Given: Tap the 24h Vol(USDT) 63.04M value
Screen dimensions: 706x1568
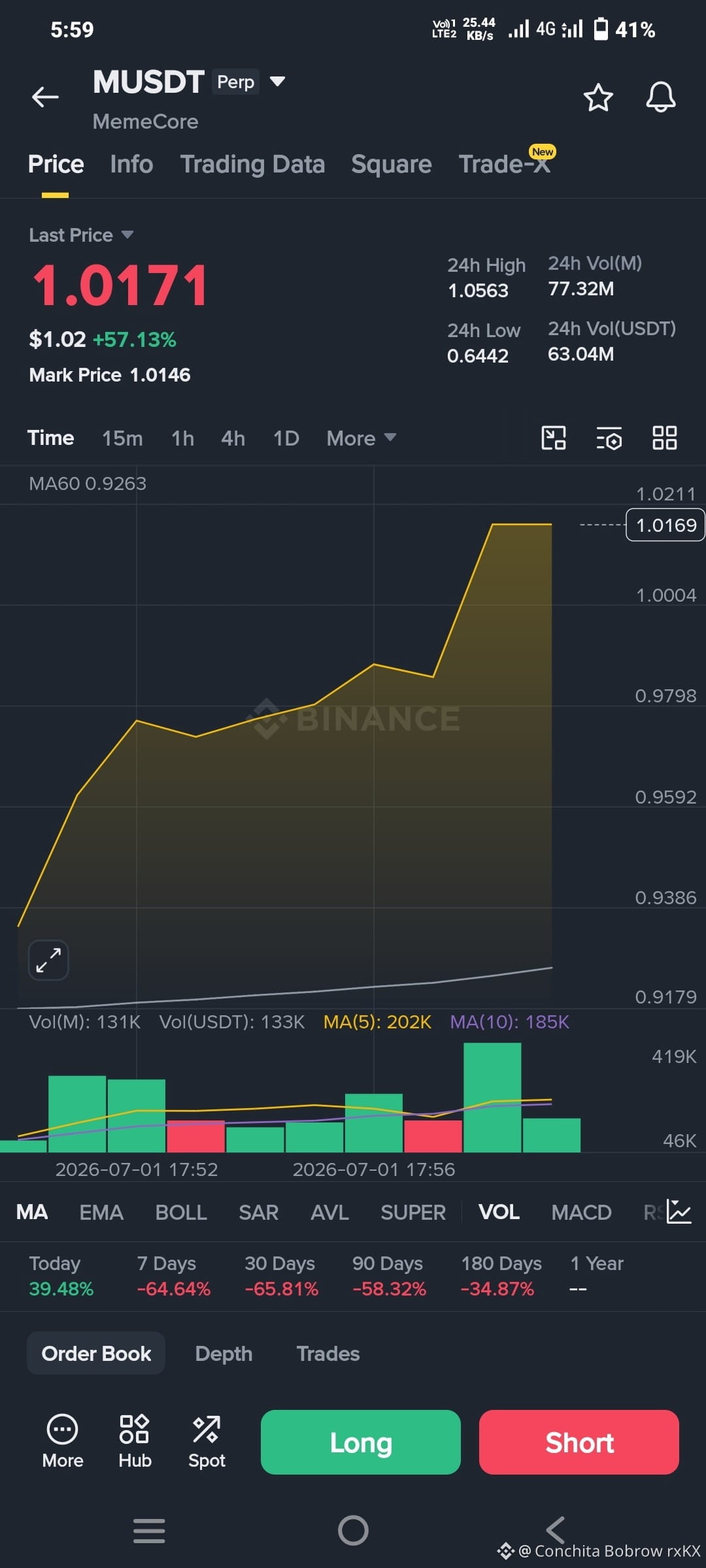Looking at the screenshot, I should (x=580, y=354).
